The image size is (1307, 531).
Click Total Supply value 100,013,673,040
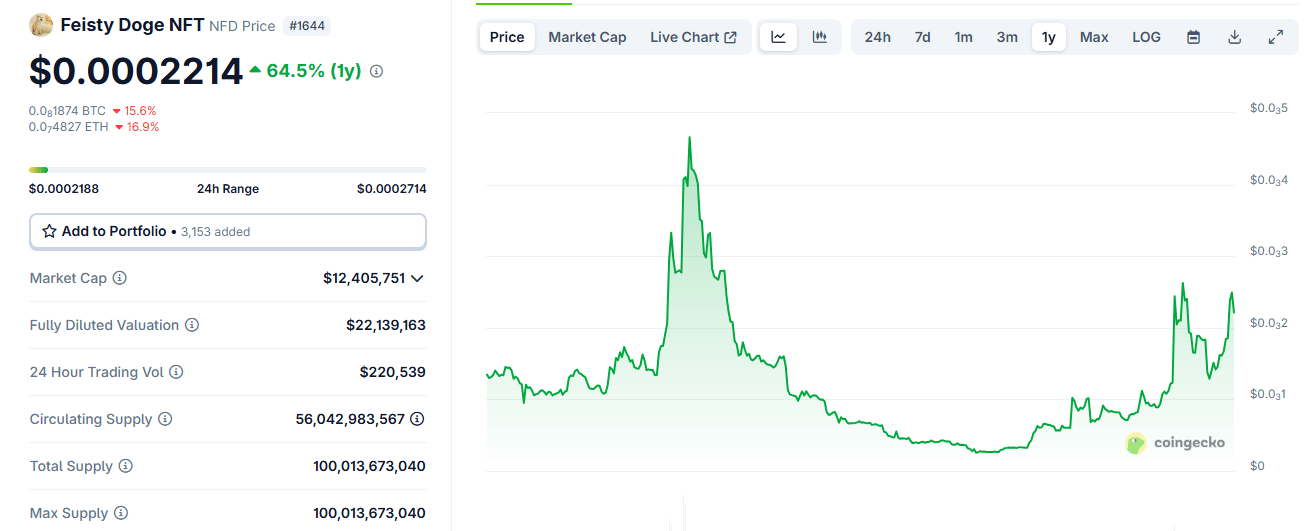(369, 466)
